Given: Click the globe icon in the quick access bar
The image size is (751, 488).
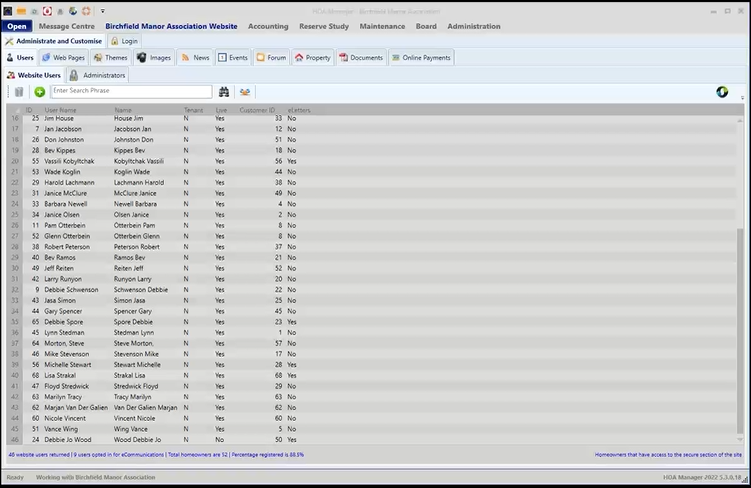Looking at the screenshot, I should point(73,11).
